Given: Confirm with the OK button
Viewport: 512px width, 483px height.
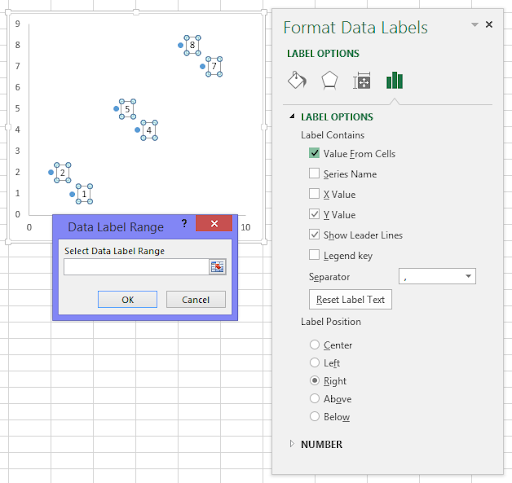Looking at the screenshot, I should coord(127,299).
